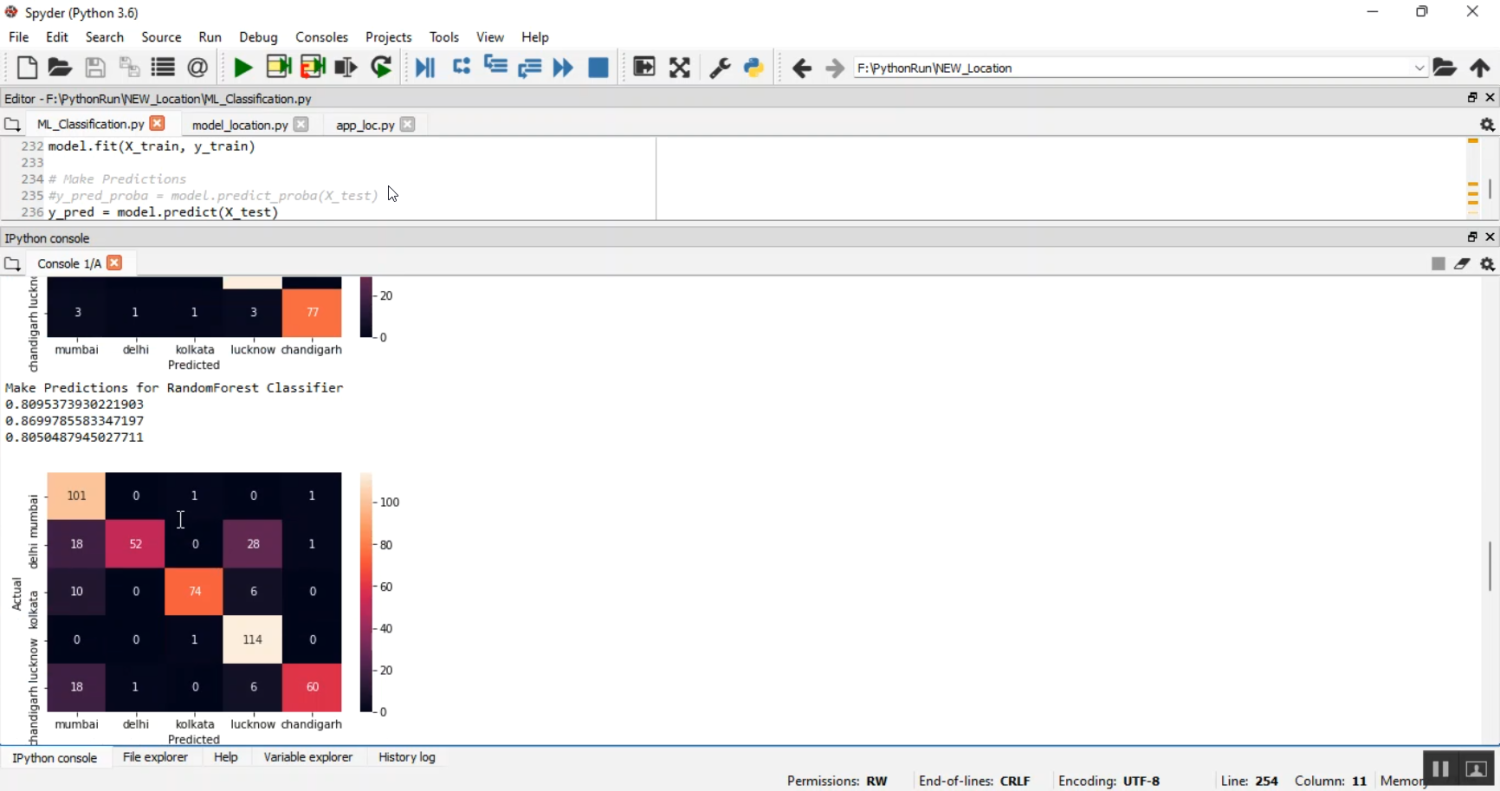The height and width of the screenshot is (791, 1500).
Task: Expand the working directory path dropdown
Action: [1419, 68]
